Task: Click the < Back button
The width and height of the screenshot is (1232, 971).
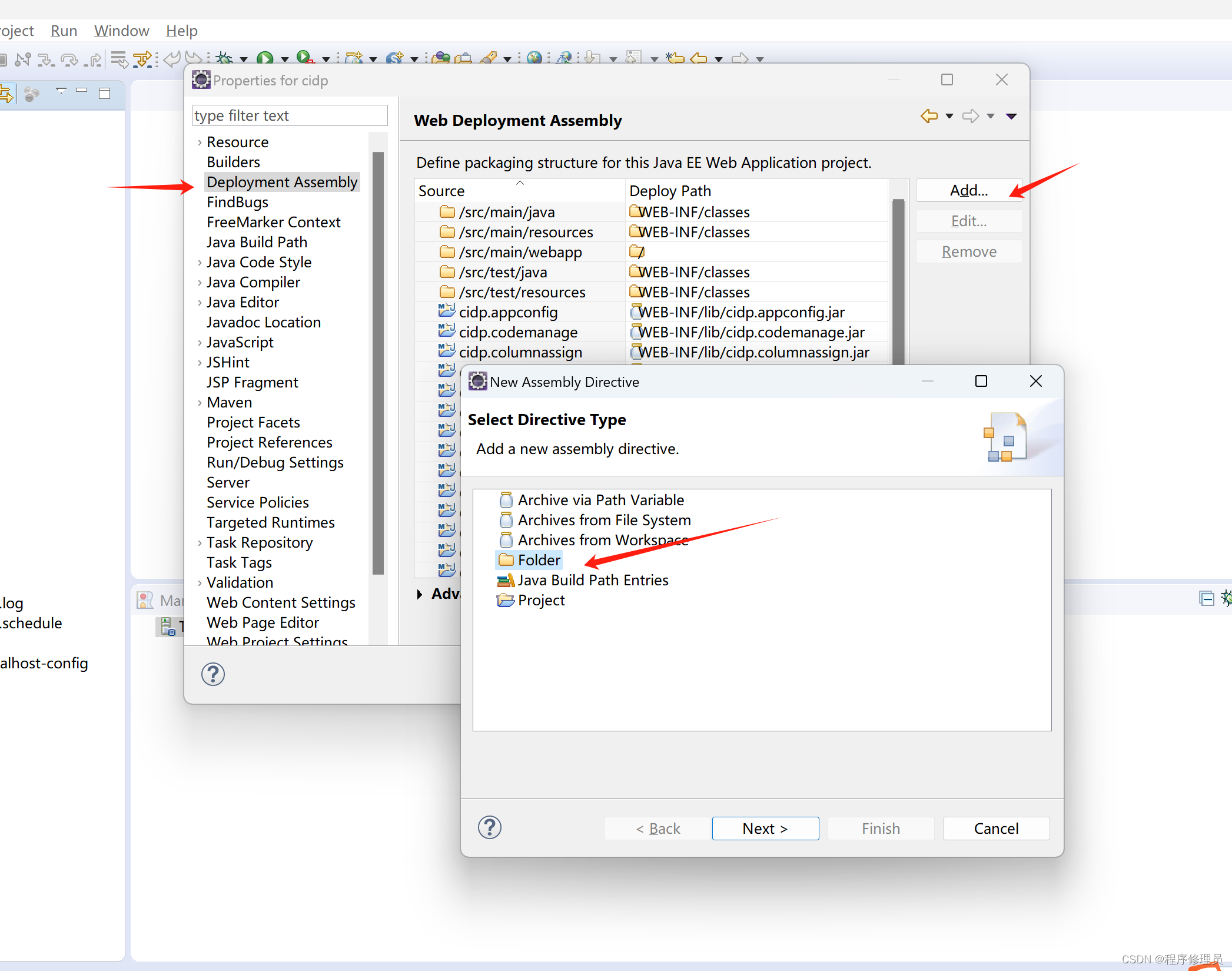Action: pos(657,829)
